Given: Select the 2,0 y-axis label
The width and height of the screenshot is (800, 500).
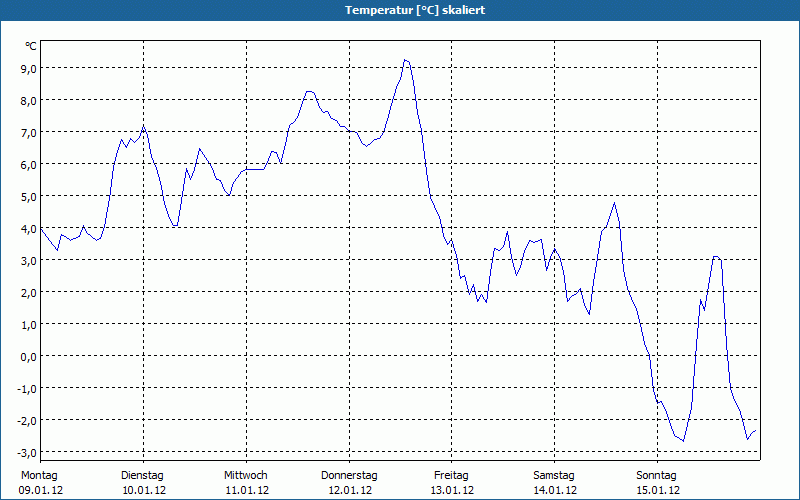Looking at the screenshot, I should pos(28,292).
